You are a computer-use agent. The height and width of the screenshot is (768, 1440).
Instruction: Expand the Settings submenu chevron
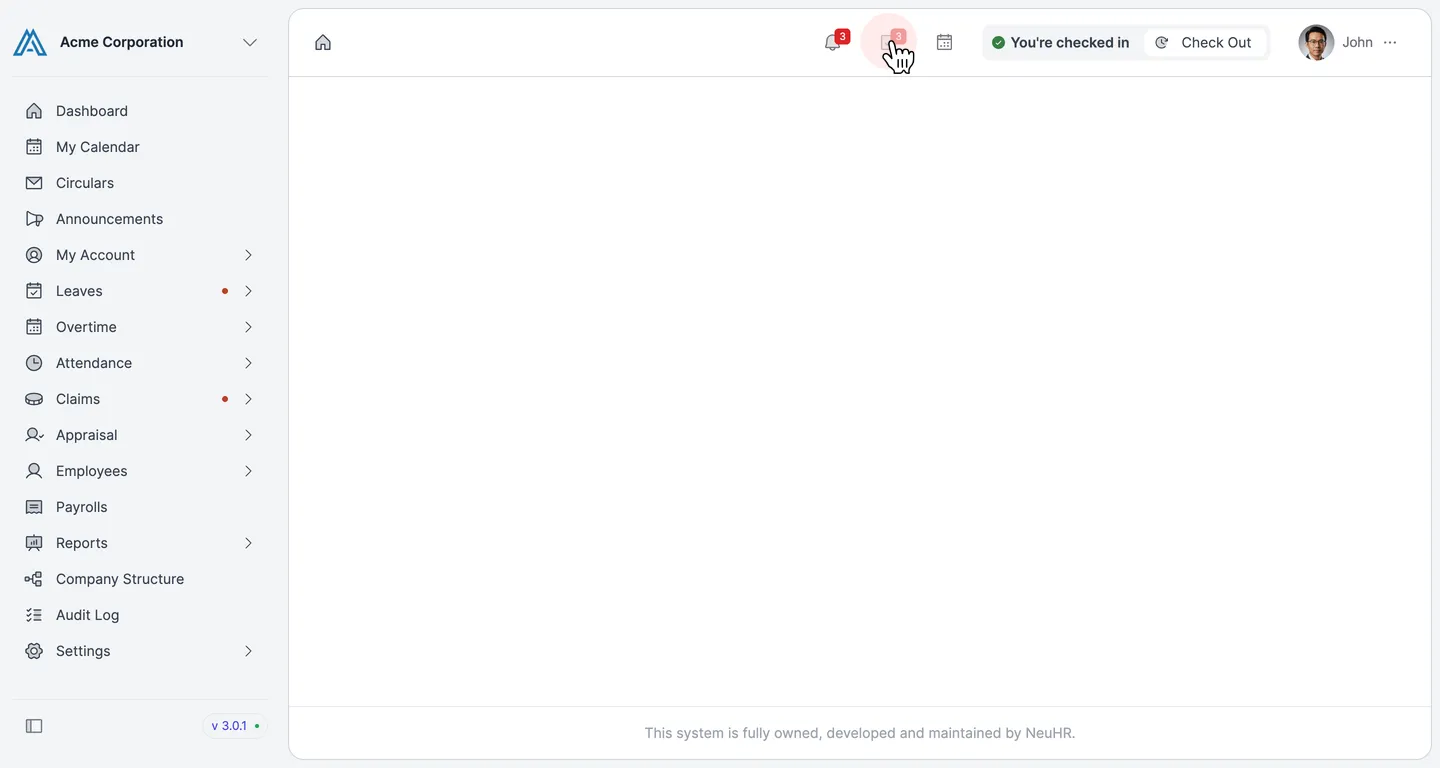coord(248,651)
